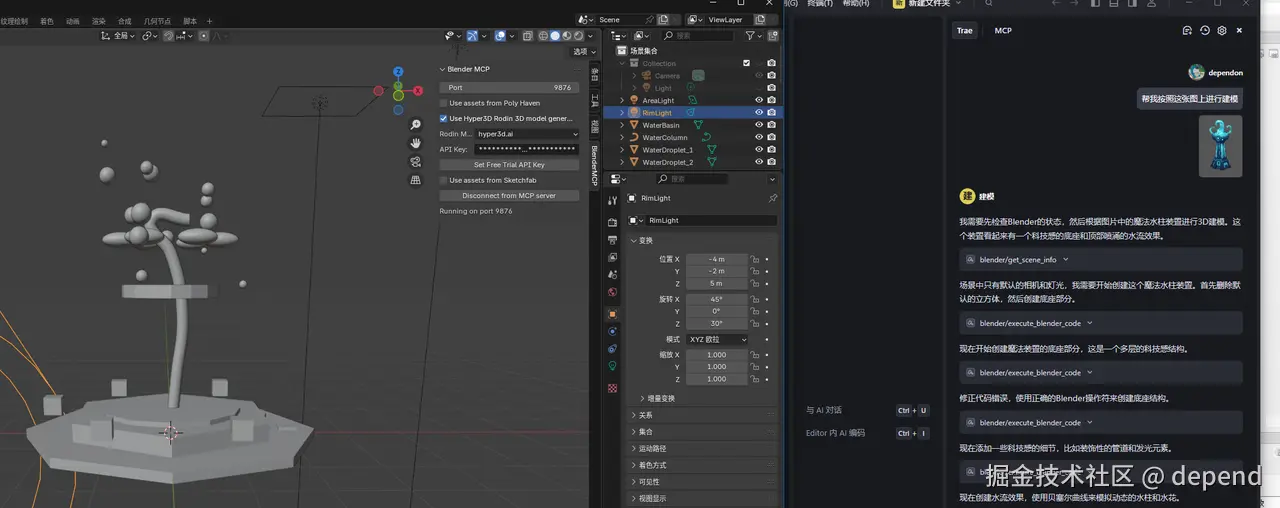Switch to the MCP tab
The width and height of the screenshot is (1280, 508).
click(x=1002, y=31)
